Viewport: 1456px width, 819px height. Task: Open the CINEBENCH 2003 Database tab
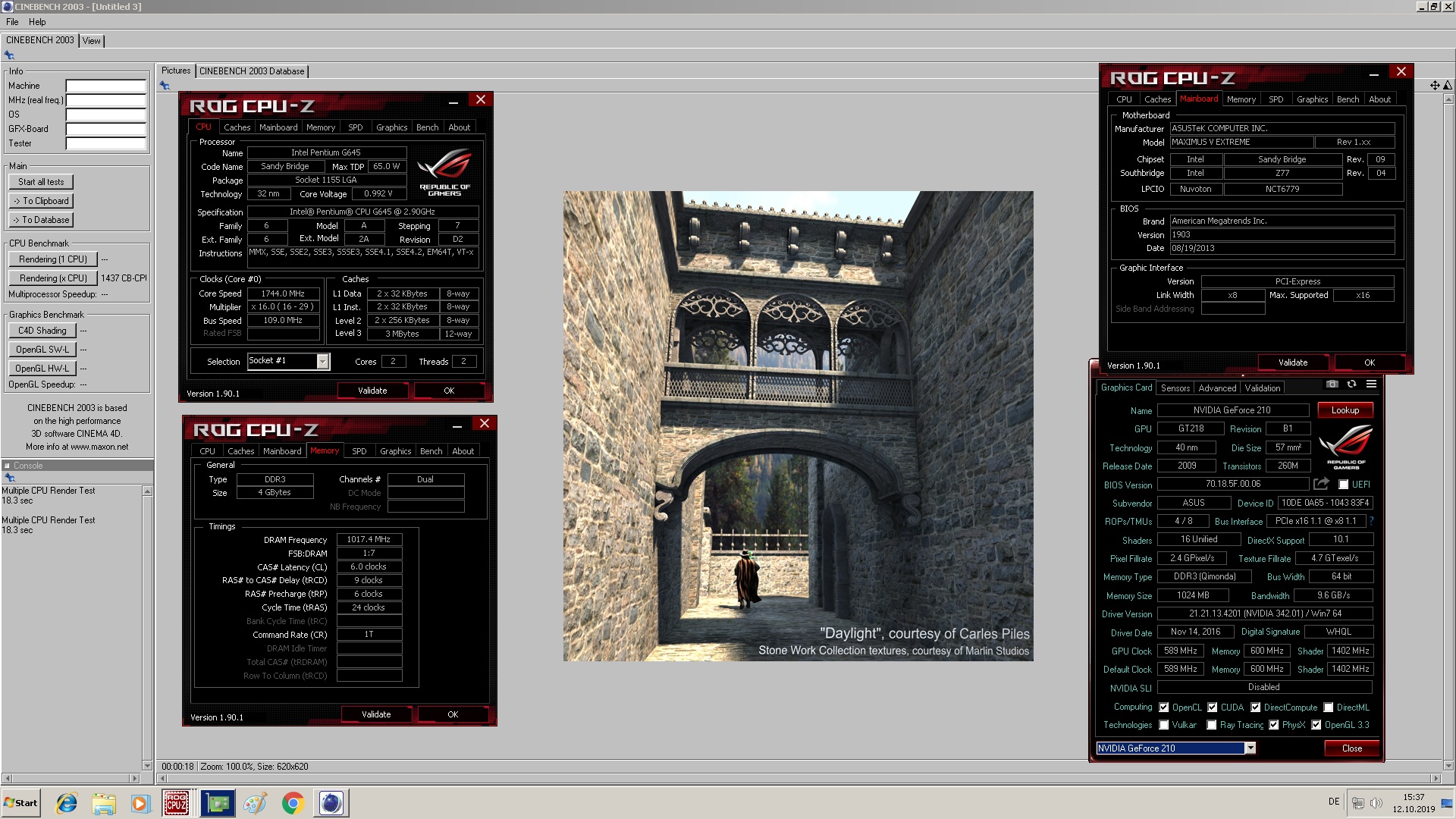point(252,71)
